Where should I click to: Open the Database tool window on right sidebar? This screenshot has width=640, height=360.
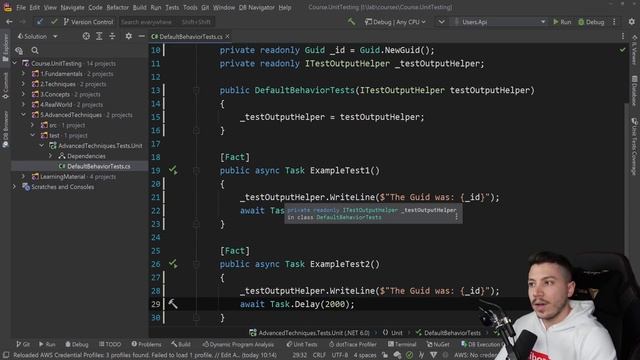[634, 91]
